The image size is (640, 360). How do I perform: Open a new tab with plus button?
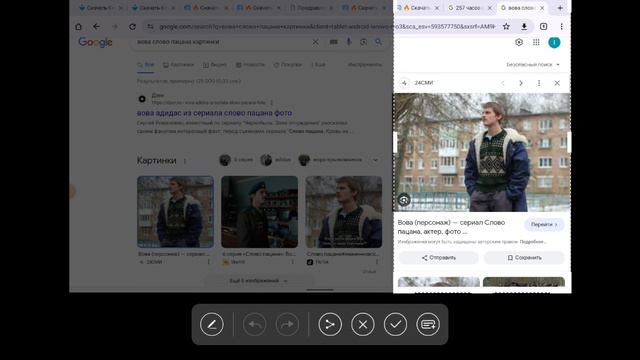tap(560, 8)
